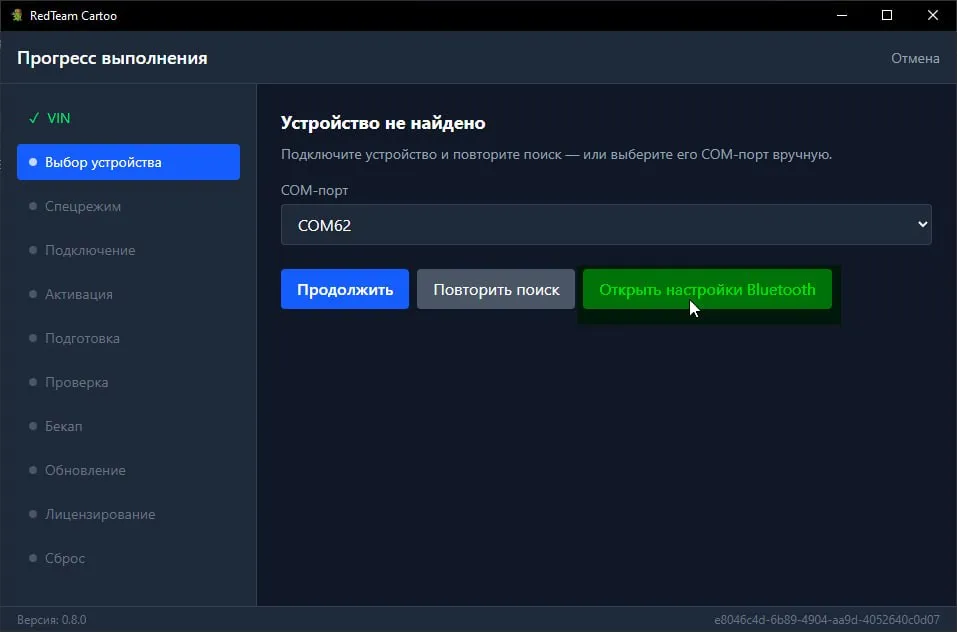Click the RedTeam Cartoo app icon
957x632 pixels.
(17, 15)
